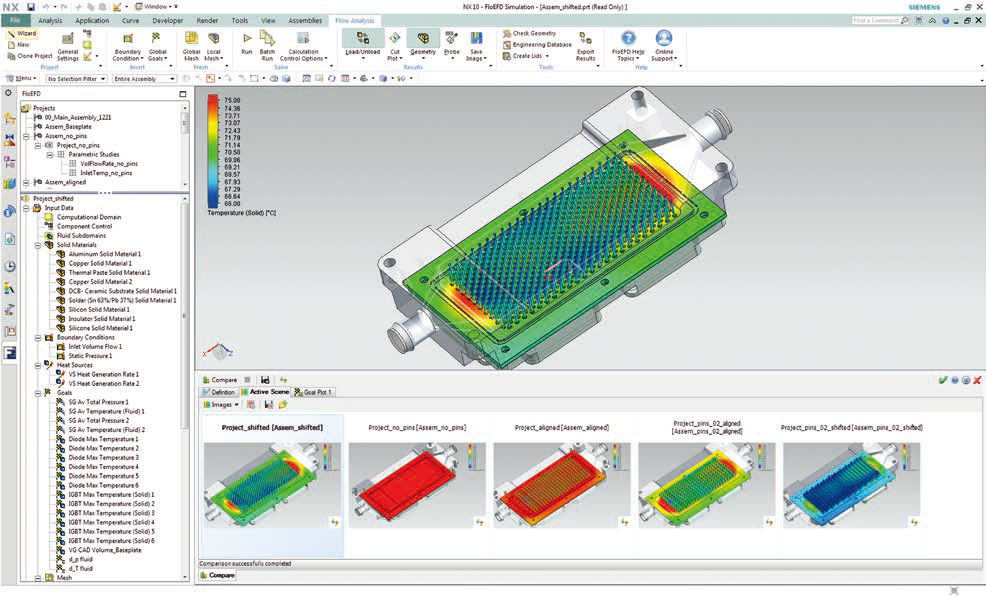
Task: Click the clock history sidebar icon
Action: coord(9,266)
